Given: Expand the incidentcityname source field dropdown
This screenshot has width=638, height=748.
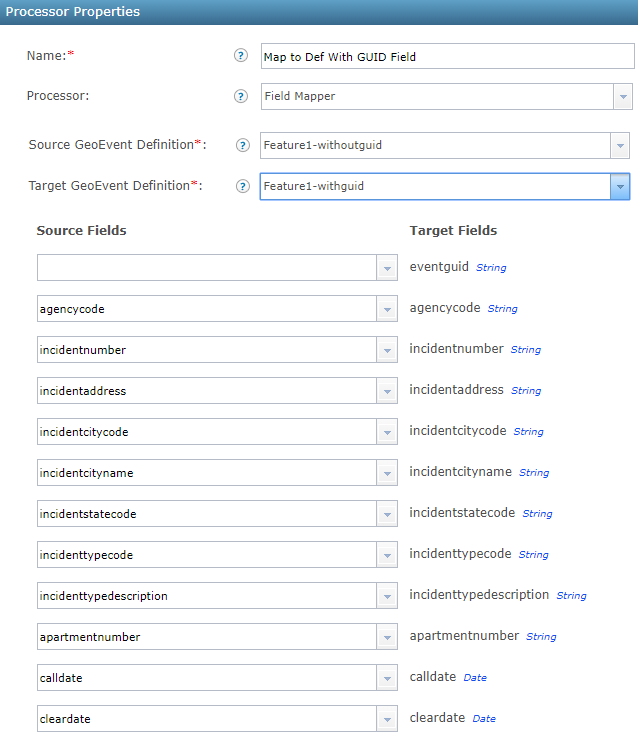Looking at the screenshot, I should coord(387,473).
